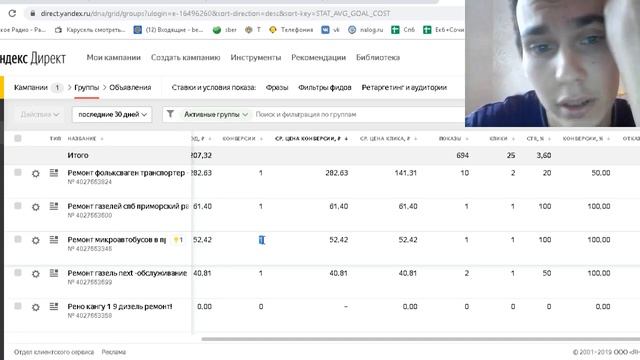The width and height of the screenshot is (640, 360).
Task: Open Инструменты menu
Action: point(256,58)
